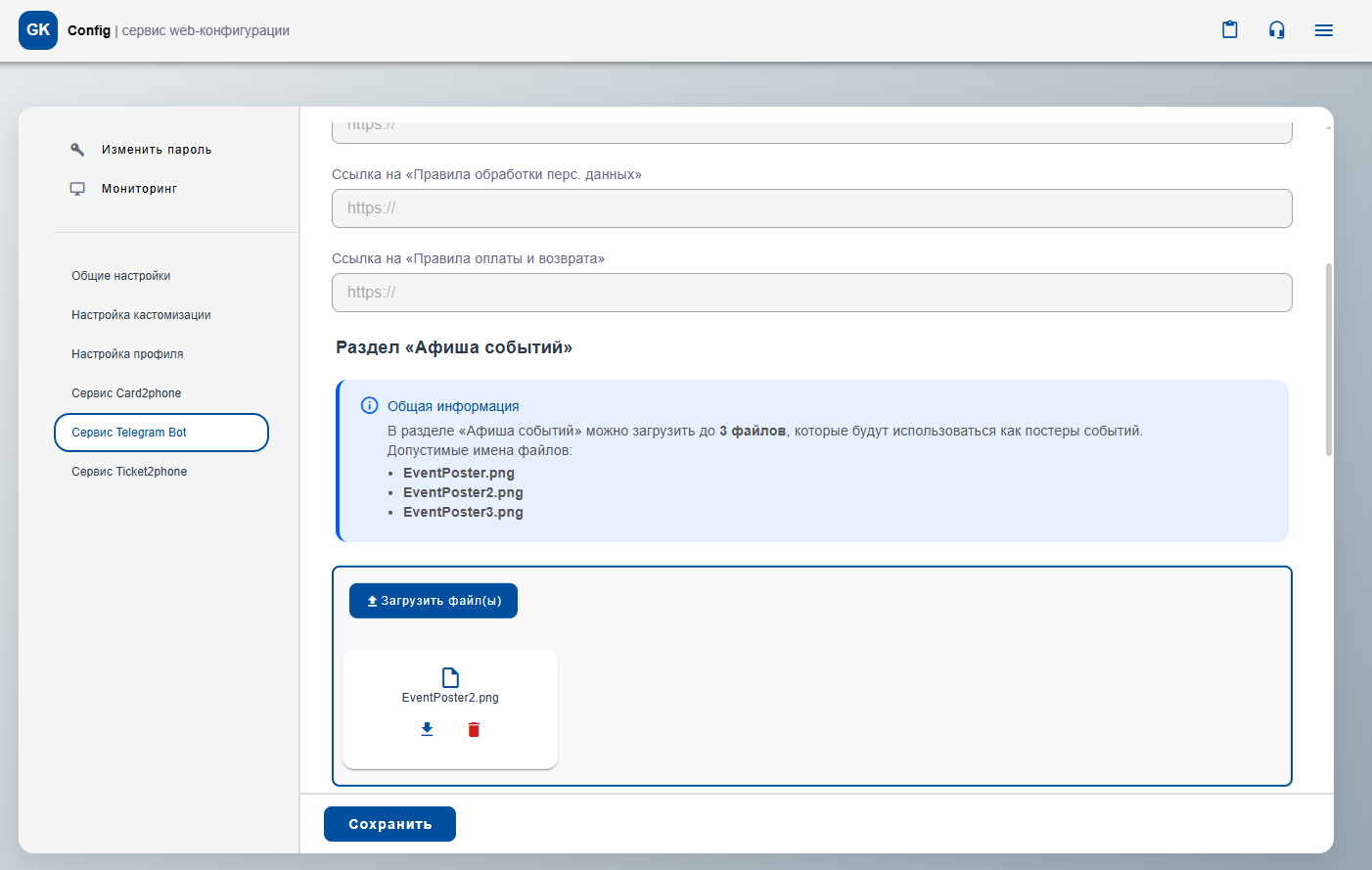1372x870 pixels.
Task: Focus the Правила оплаты и возврата link field
Action: [x=812, y=293]
